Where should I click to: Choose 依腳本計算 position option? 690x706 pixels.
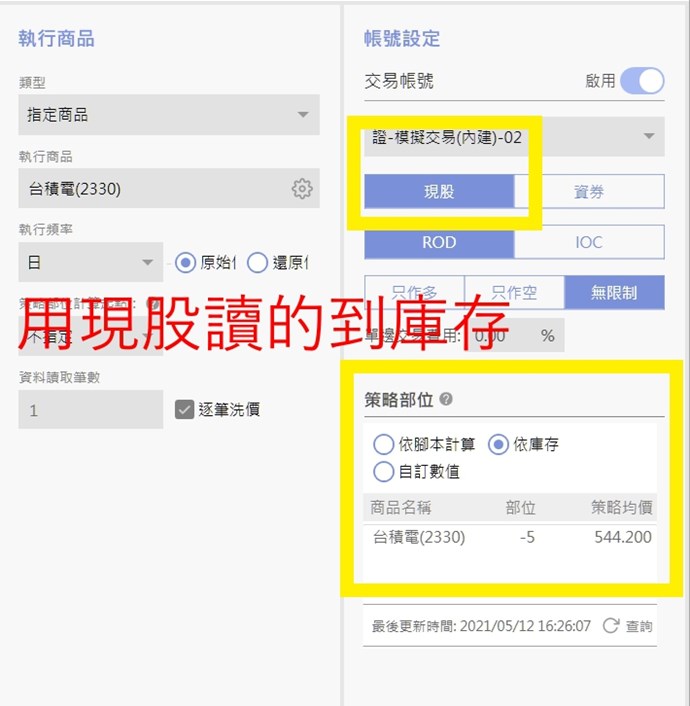pos(383,444)
